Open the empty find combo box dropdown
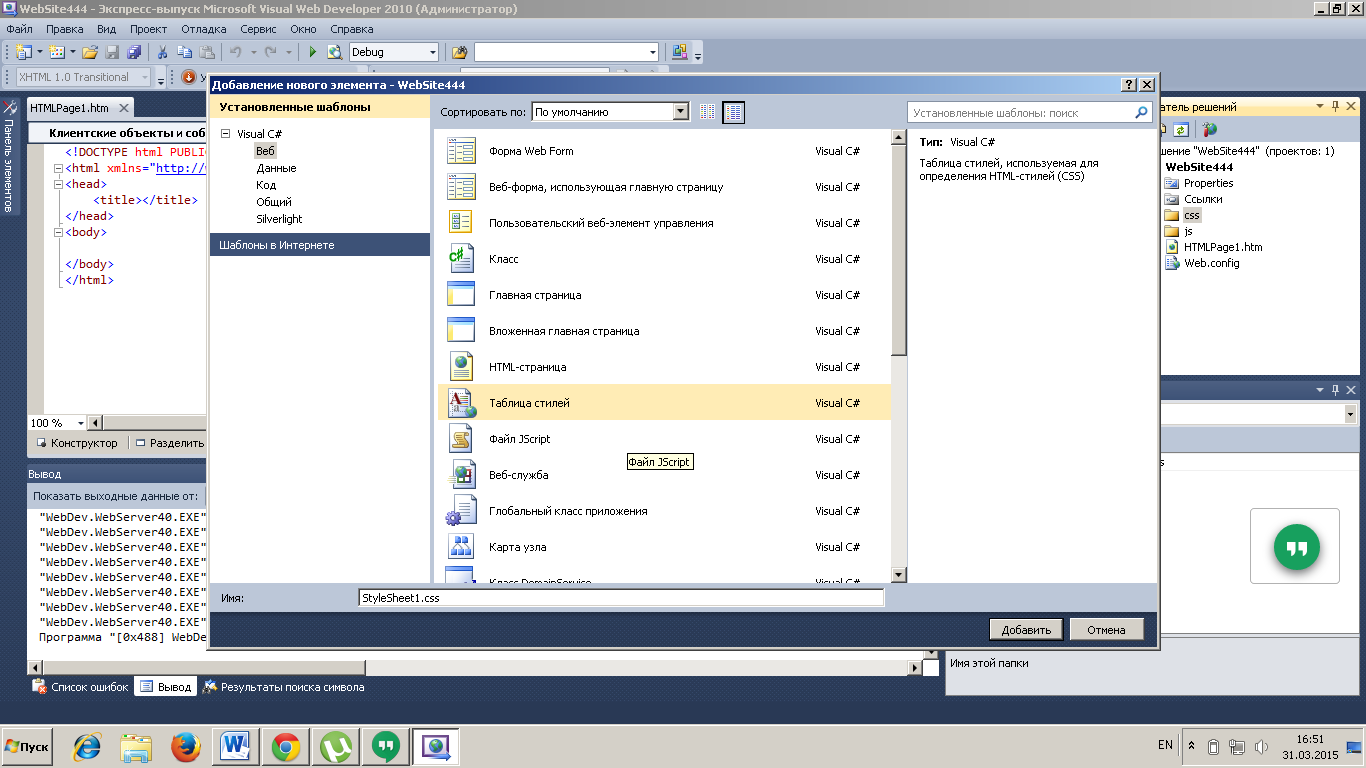1366x768 pixels. [653, 52]
